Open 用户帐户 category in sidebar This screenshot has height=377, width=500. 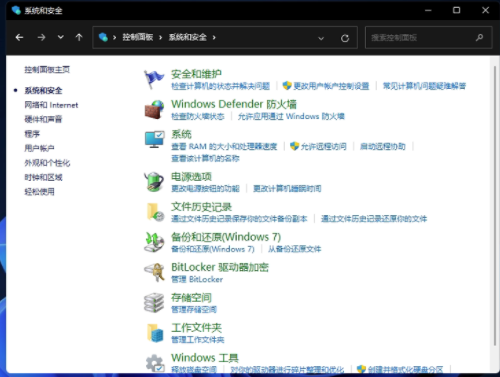click(x=39, y=148)
